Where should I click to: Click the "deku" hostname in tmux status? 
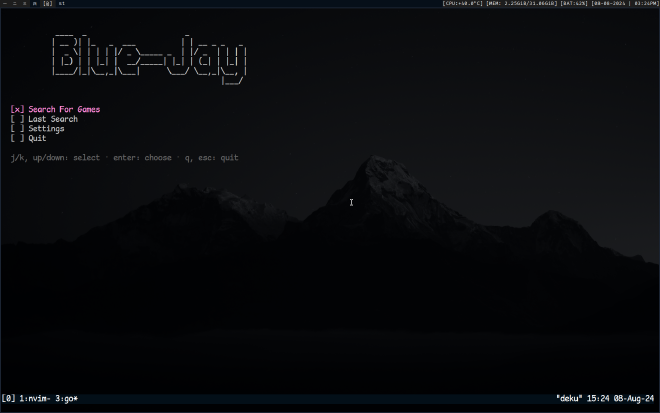pyautogui.click(x=569, y=398)
